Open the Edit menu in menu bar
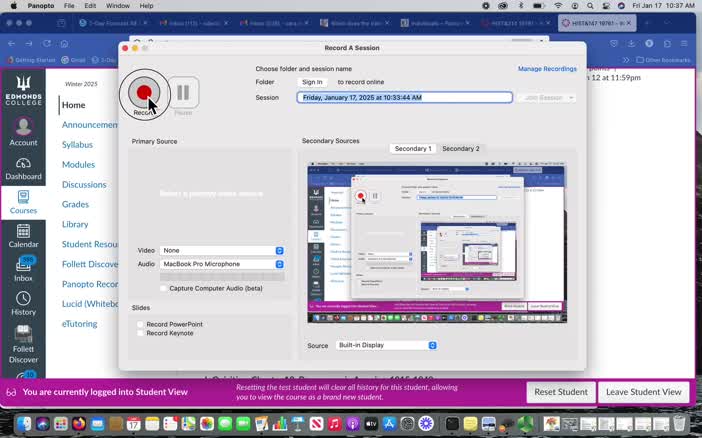Viewport: 702px width, 438px height. [x=90, y=6]
